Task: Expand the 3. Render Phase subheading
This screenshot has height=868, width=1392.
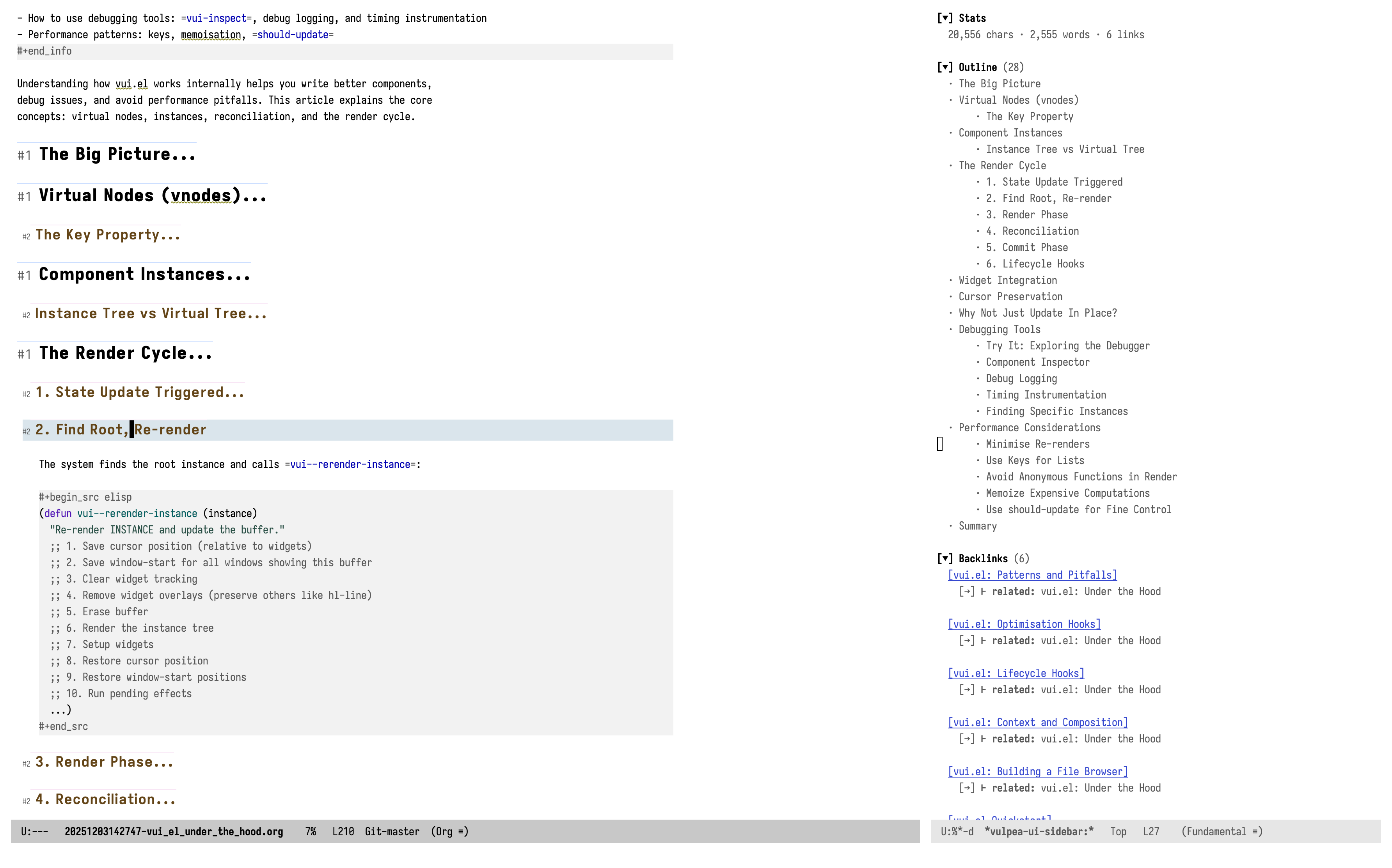Action: click(x=105, y=762)
